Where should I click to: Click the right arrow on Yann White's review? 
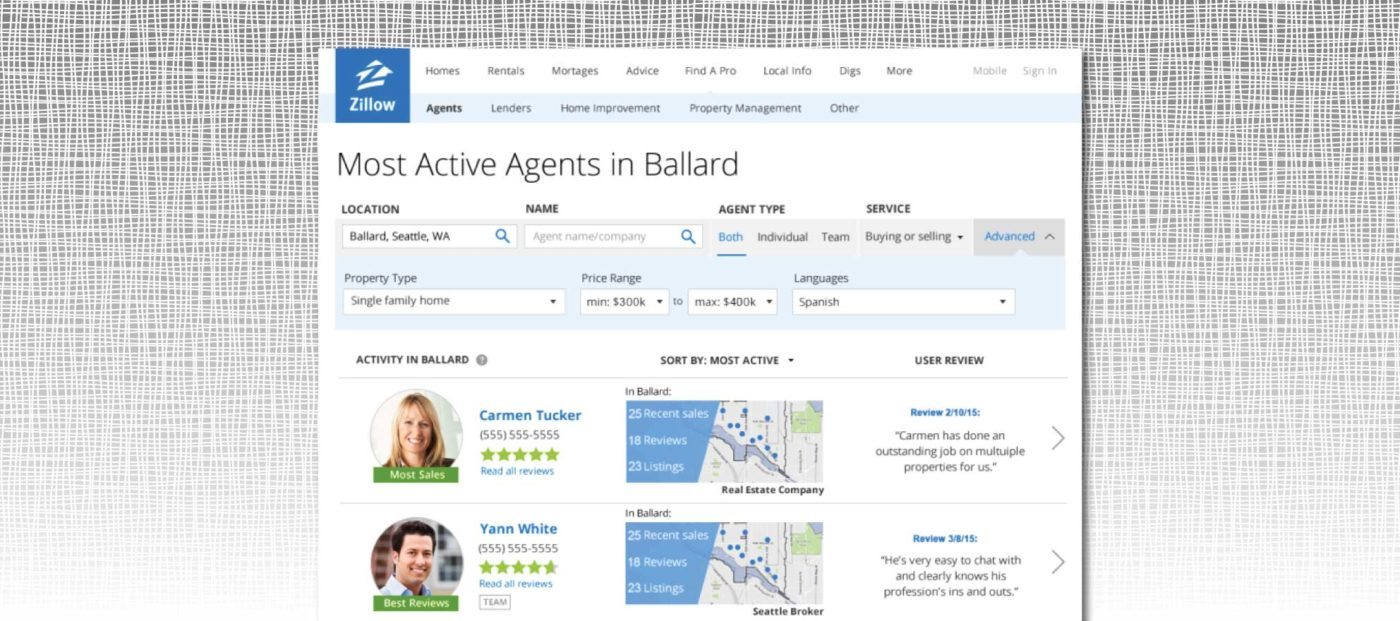pyautogui.click(x=1058, y=562)
